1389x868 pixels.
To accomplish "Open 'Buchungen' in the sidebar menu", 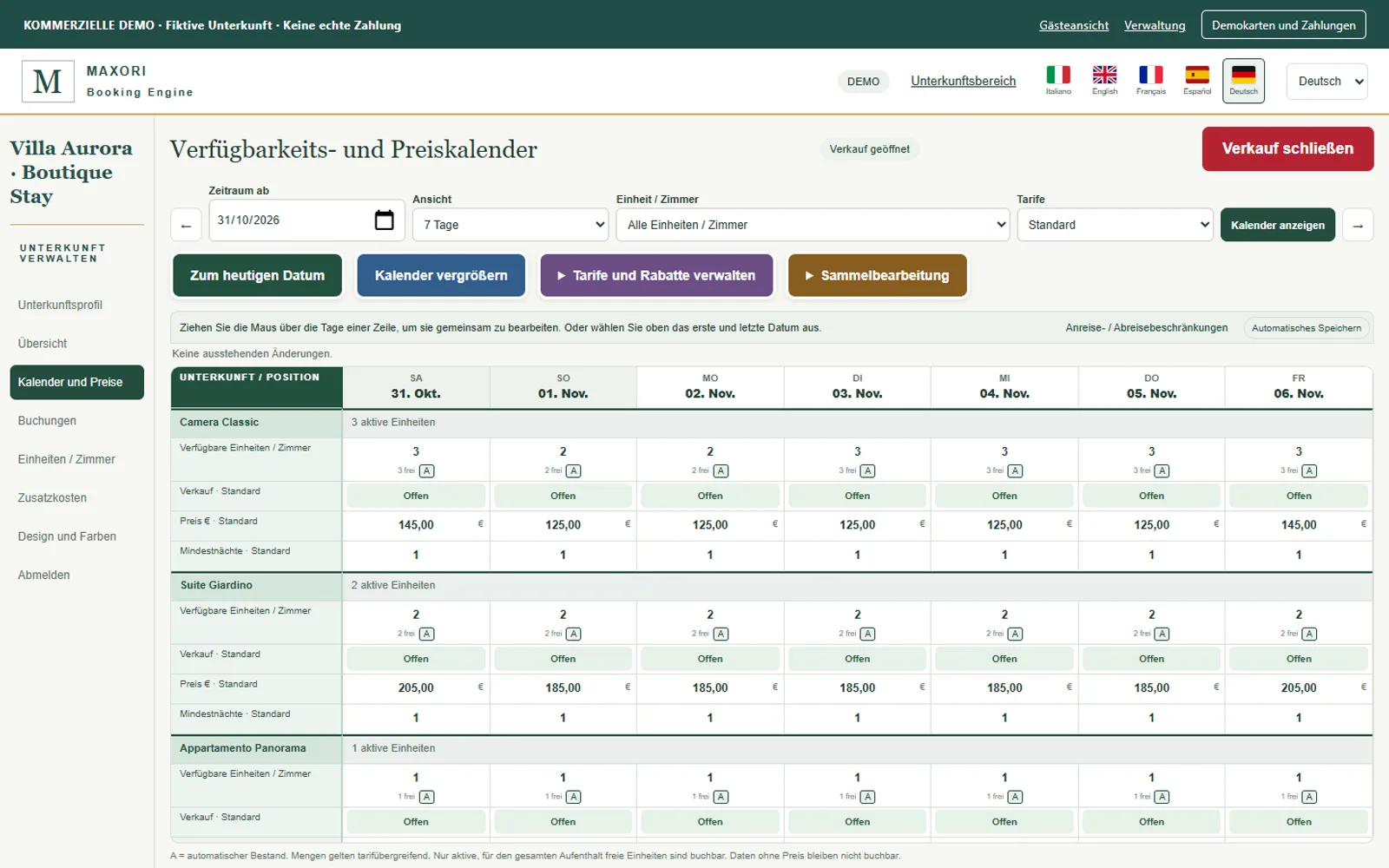I will tap(47, 421).
